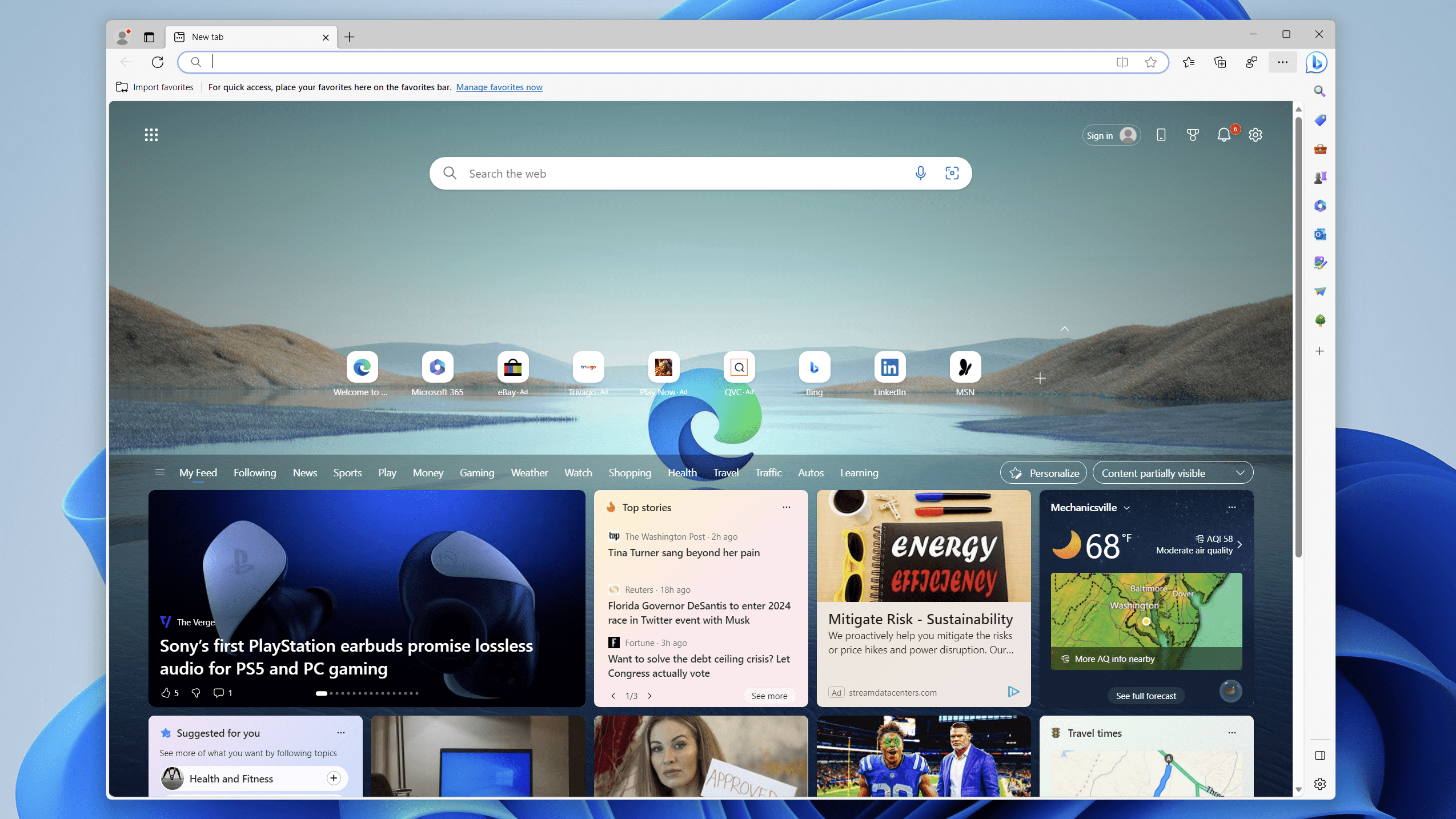The width and height of the screenshot is (1456, 819).
Task: Open the sidebar Search icon
Action: tap(1319, 91)
